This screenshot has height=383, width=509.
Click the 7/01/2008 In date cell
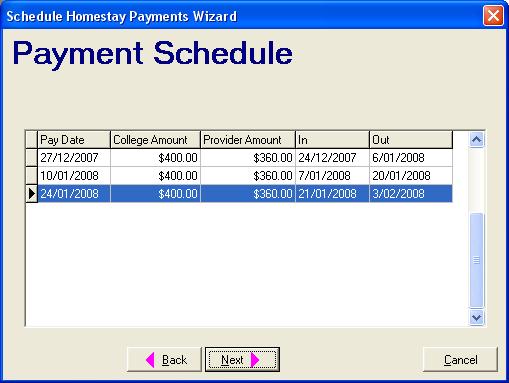tap(332, 175)
